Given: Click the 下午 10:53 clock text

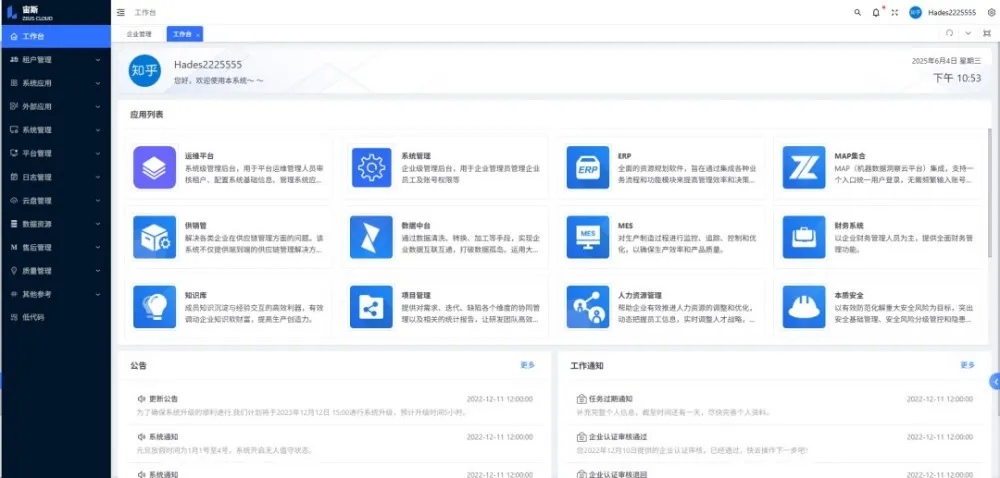Looking at the screenshot, I should (957, 78).
